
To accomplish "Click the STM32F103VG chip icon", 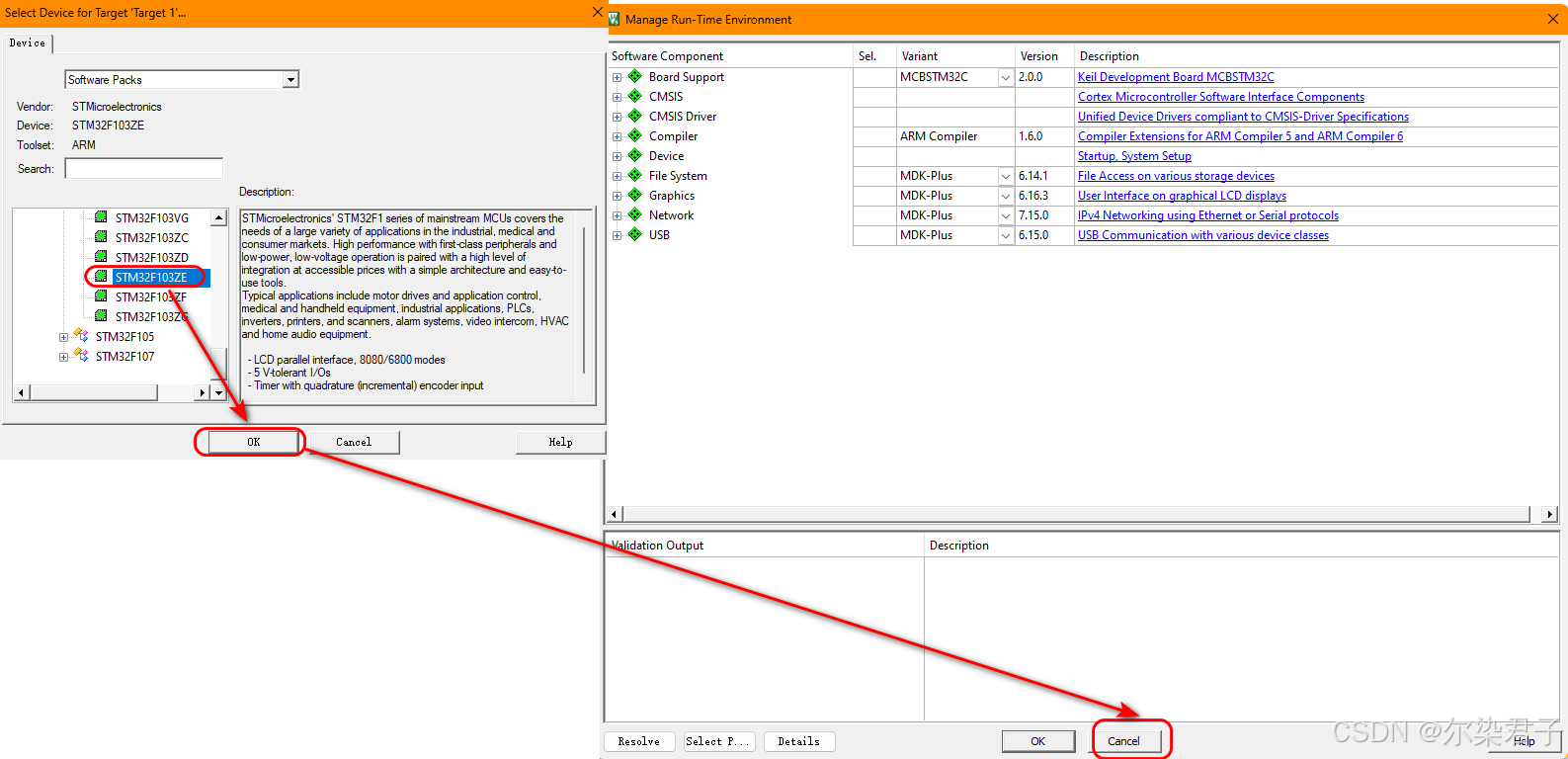I will (x=101, y=217).
